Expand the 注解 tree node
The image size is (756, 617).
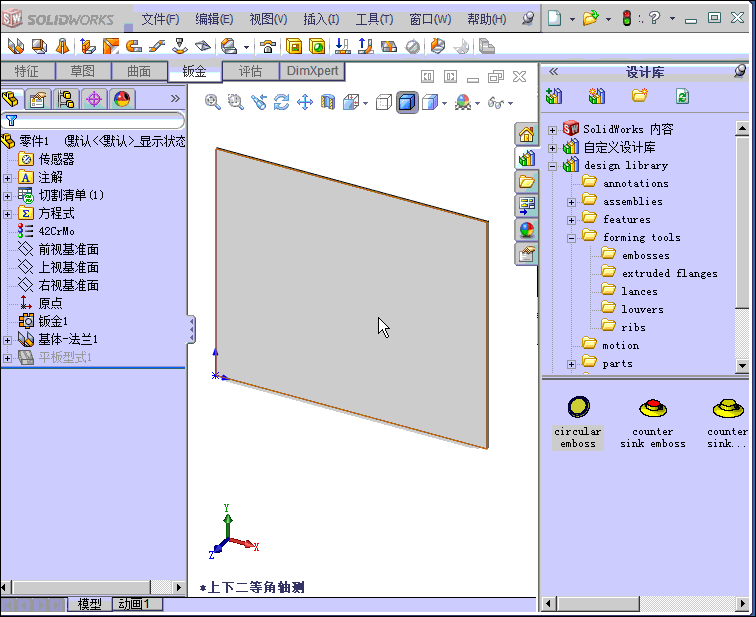click(7, 178)
